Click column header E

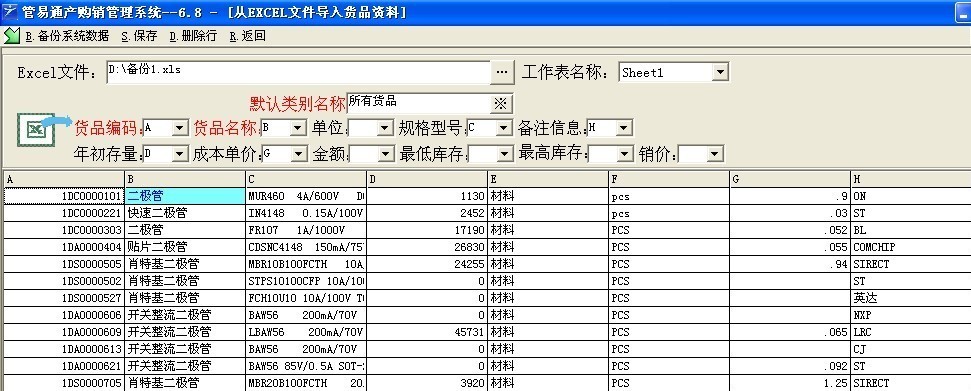click(548, 180)
